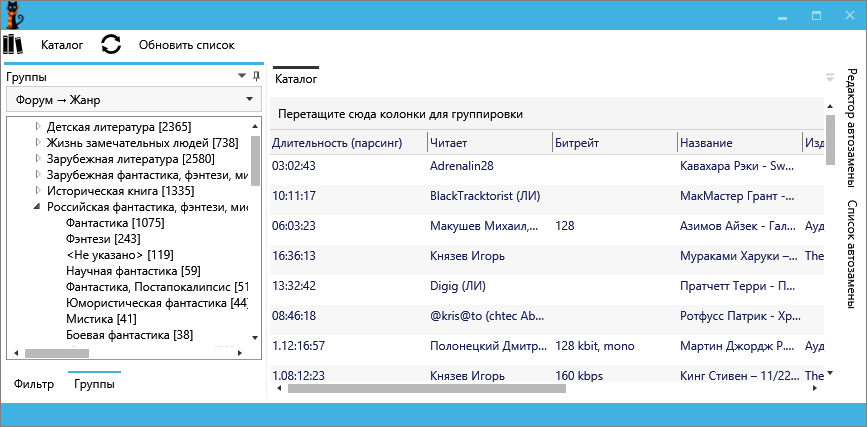Select Фантастика [1075] genre

(115, 223)
